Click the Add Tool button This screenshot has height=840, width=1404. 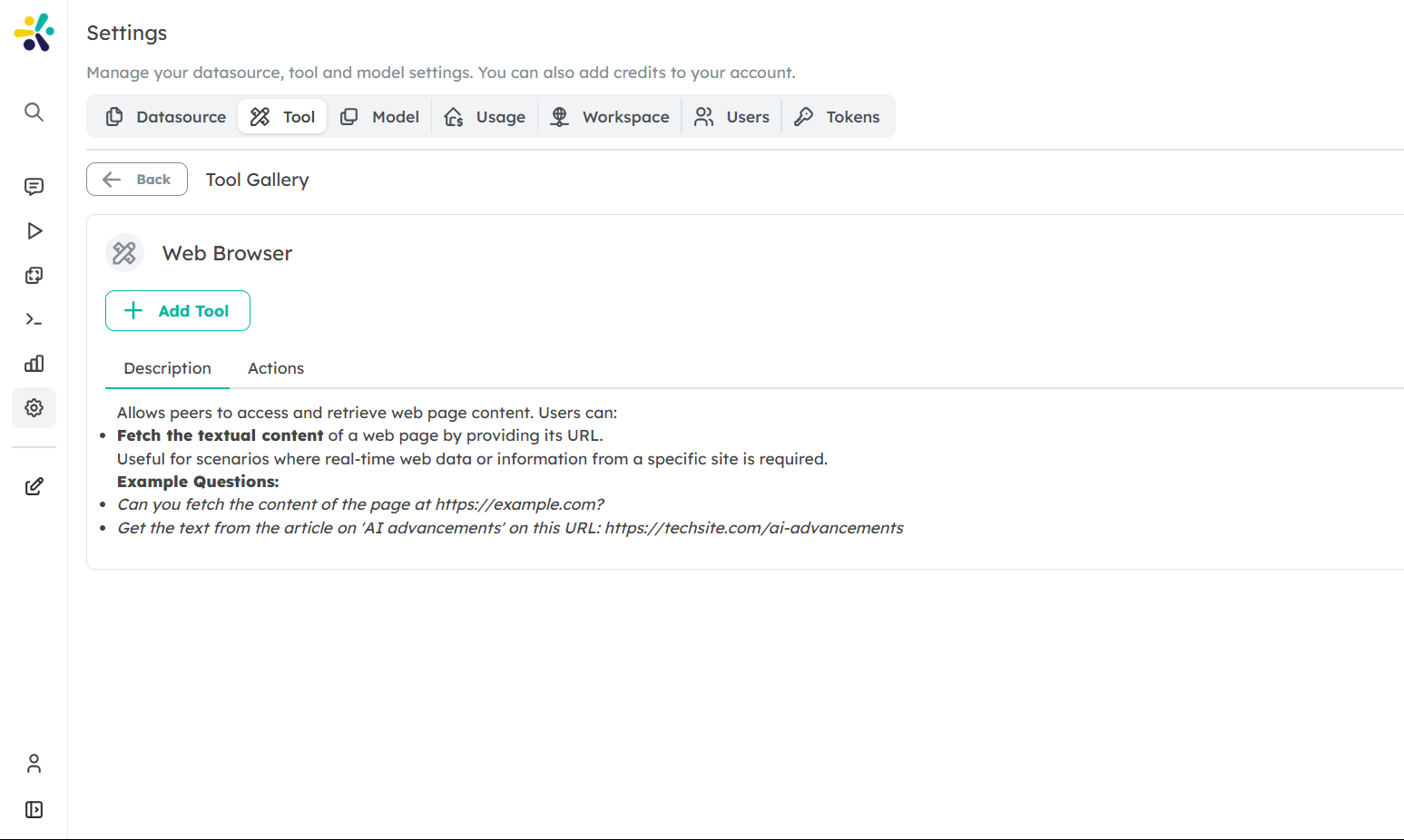pyautogui.click(x=178, y=311)
